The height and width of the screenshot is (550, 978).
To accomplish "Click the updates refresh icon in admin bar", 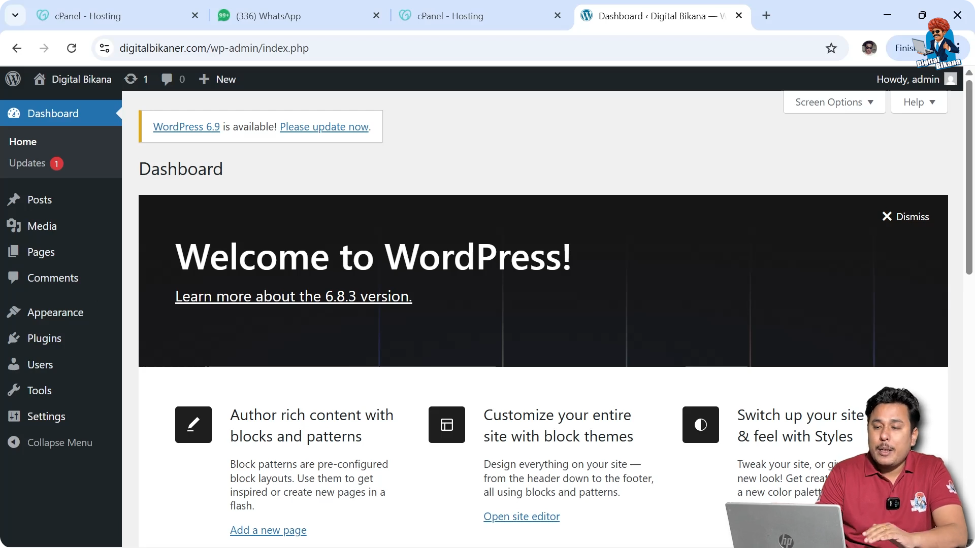I will click(130, 79).
